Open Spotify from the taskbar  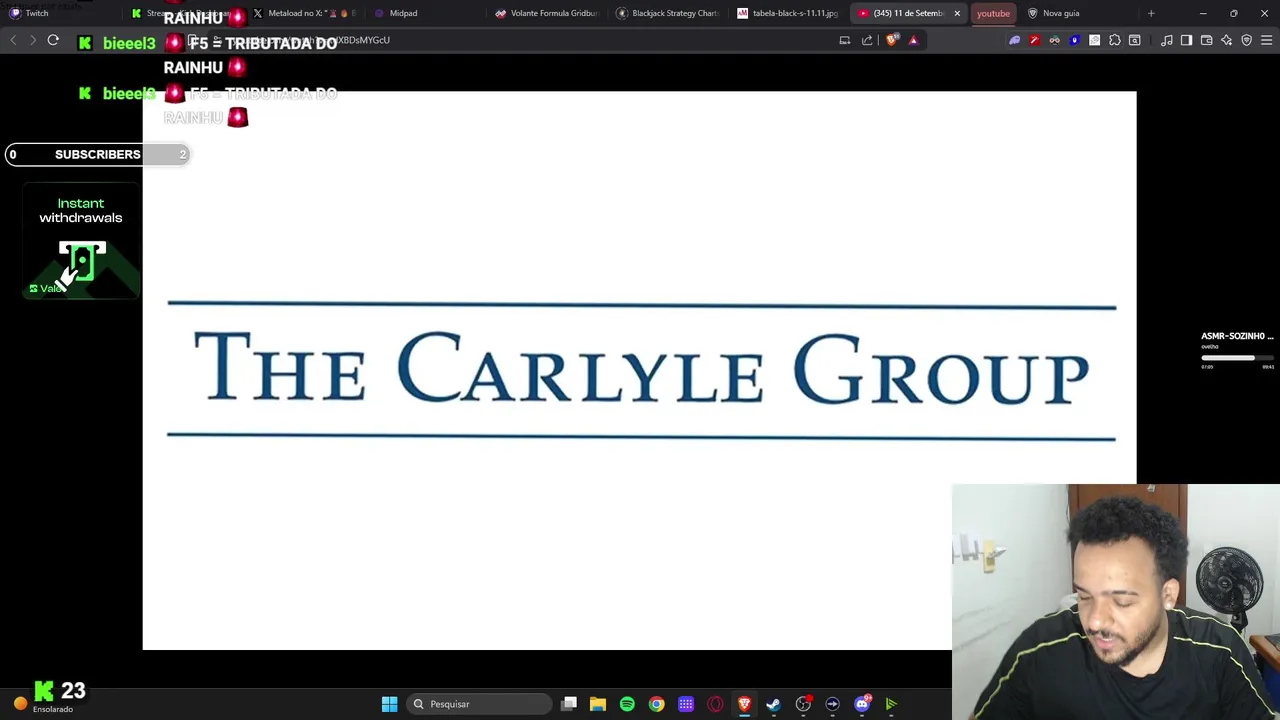tap(627, 704)
